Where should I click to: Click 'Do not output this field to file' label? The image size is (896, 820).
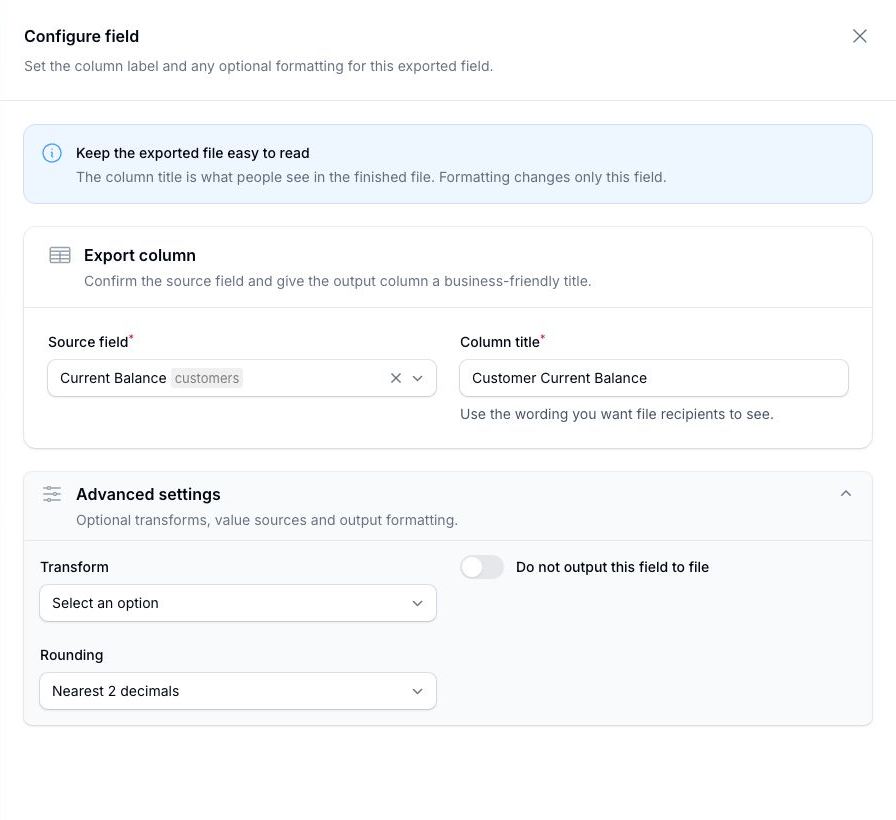(x=612, y=567)
